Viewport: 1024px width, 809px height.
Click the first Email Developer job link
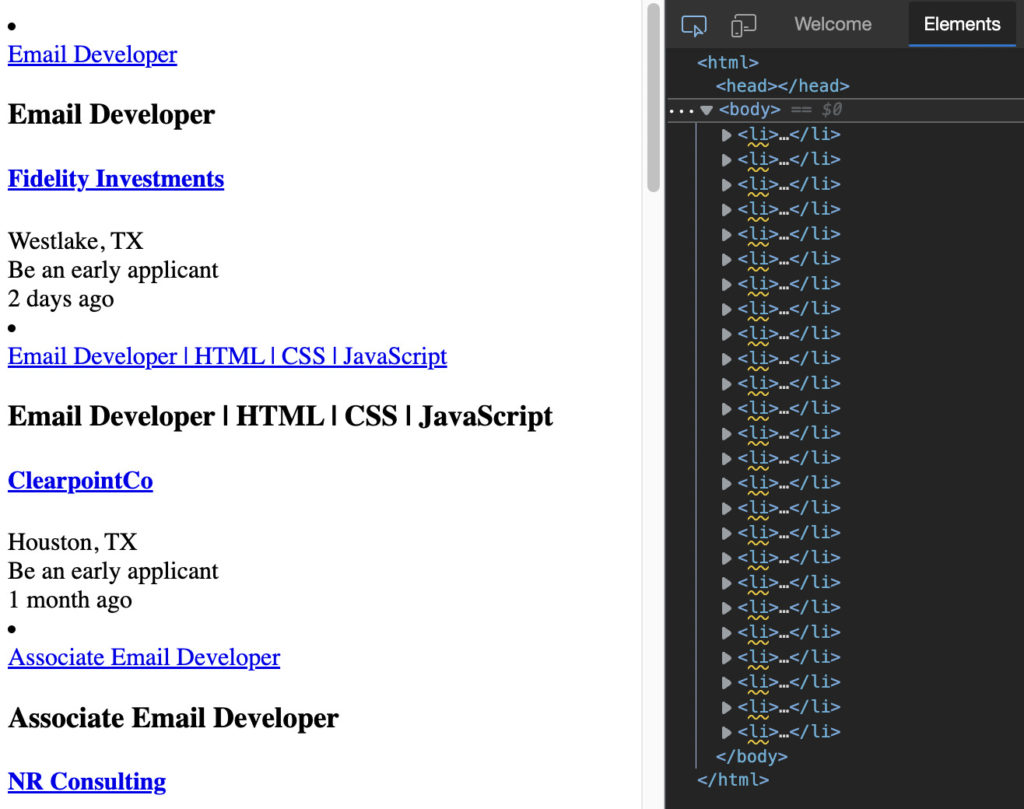tap(92, 54)
